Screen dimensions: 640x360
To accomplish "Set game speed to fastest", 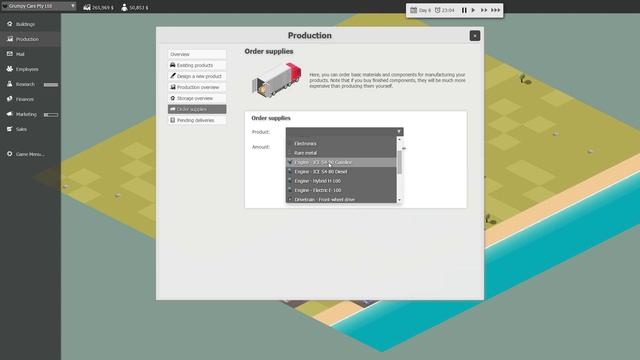I will click(x=495, y=10).
